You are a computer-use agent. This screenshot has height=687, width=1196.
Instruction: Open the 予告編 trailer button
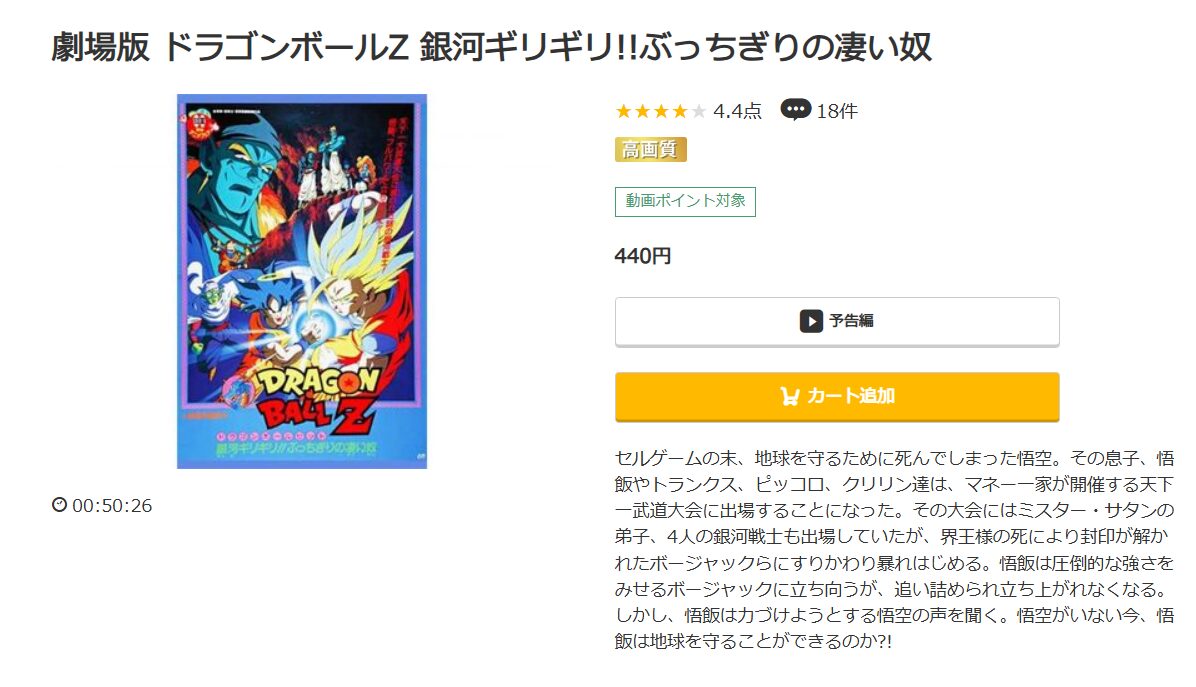pos(837,321)
